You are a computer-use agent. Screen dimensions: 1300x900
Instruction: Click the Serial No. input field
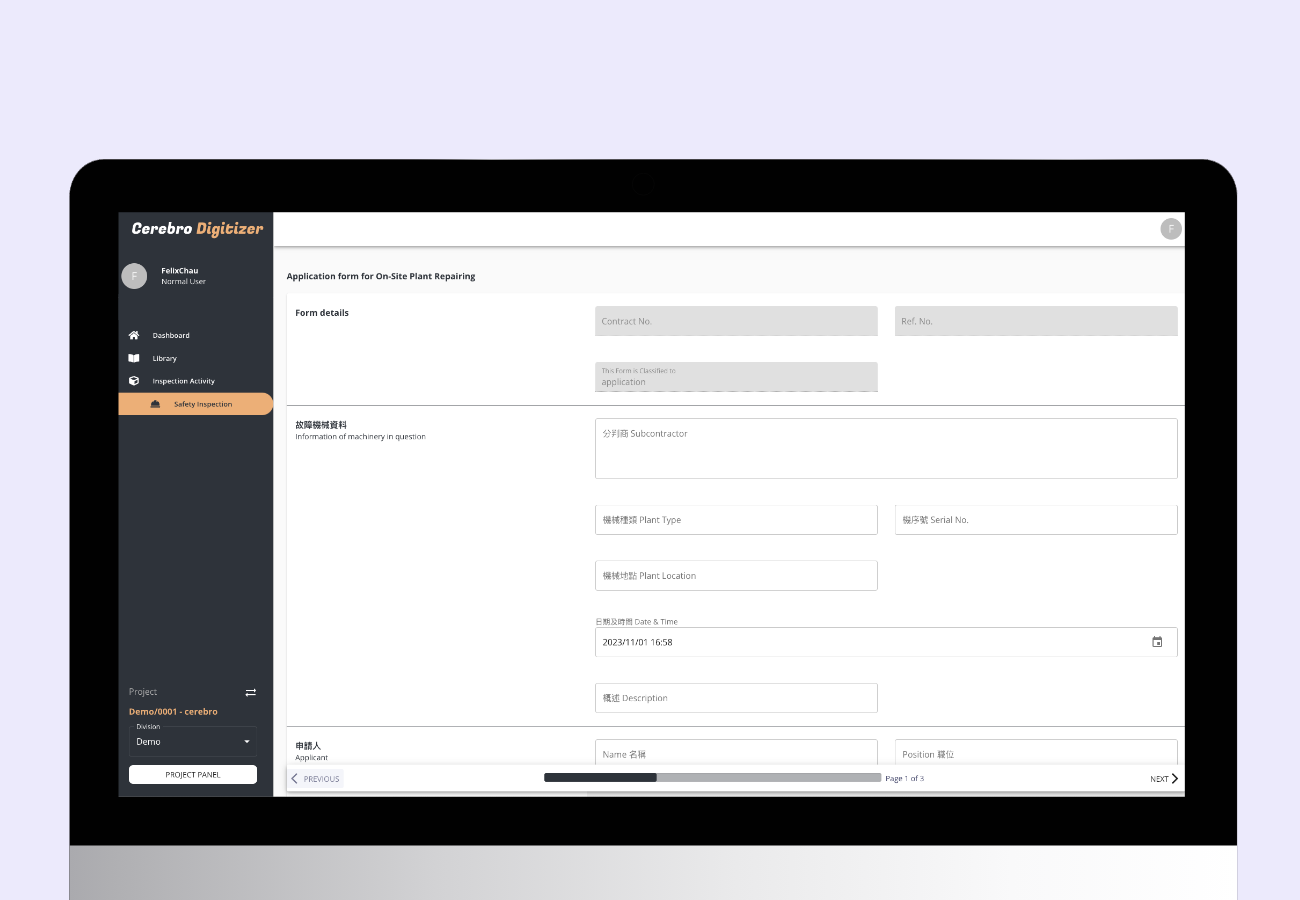(x=1036, y=520)
